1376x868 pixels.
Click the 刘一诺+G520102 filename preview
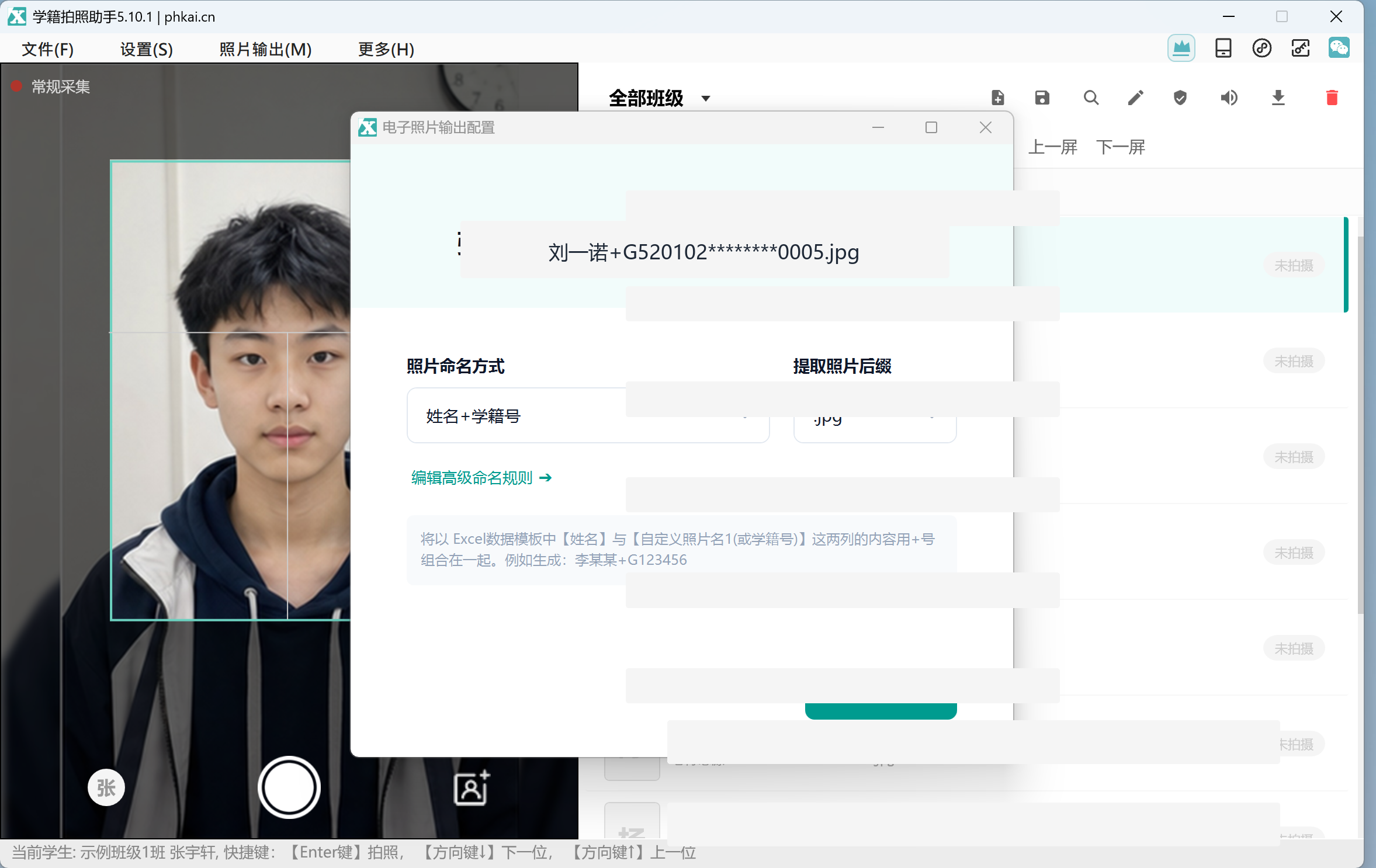click(703, 252)
